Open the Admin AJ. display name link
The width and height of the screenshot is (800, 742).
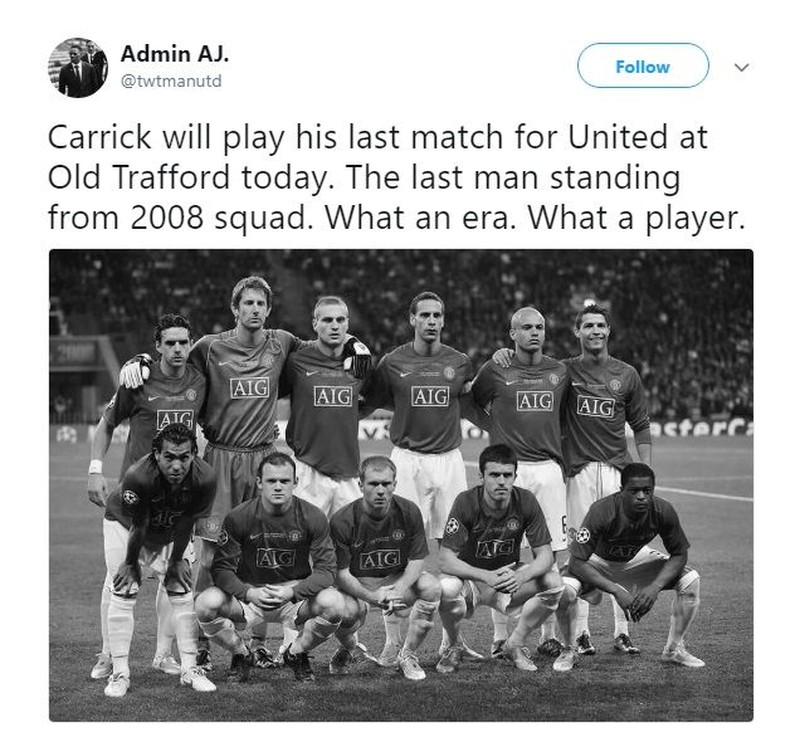[174, 54]
